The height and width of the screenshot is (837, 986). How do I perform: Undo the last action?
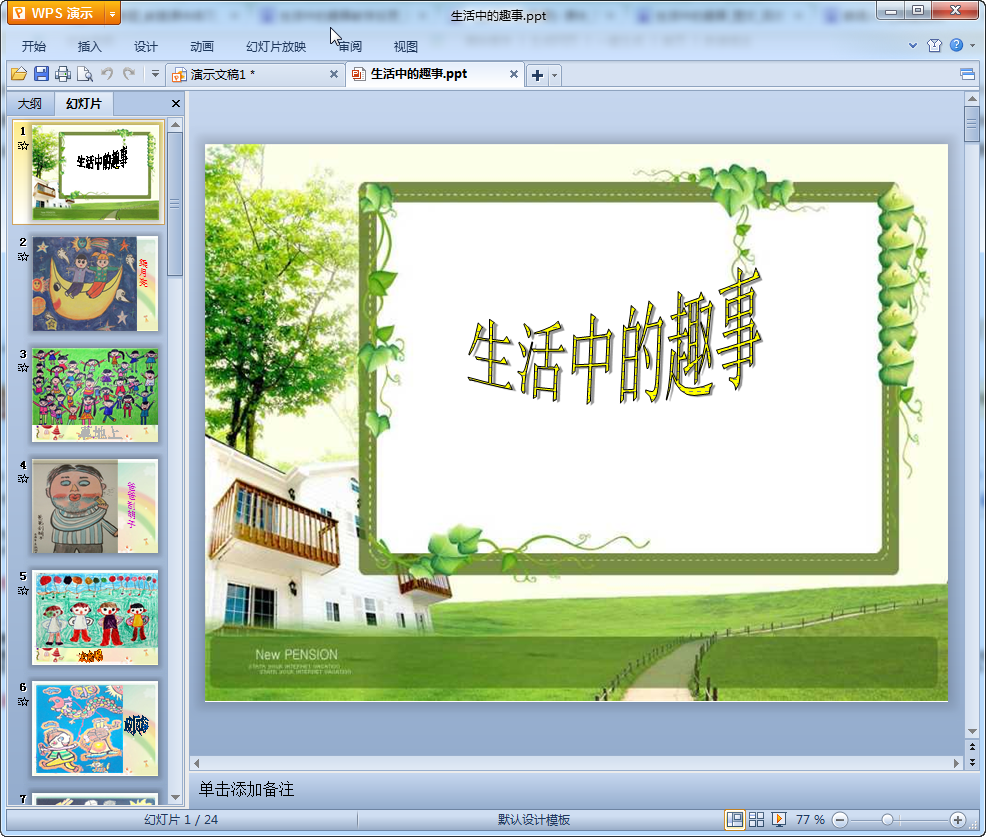[107, 74]
